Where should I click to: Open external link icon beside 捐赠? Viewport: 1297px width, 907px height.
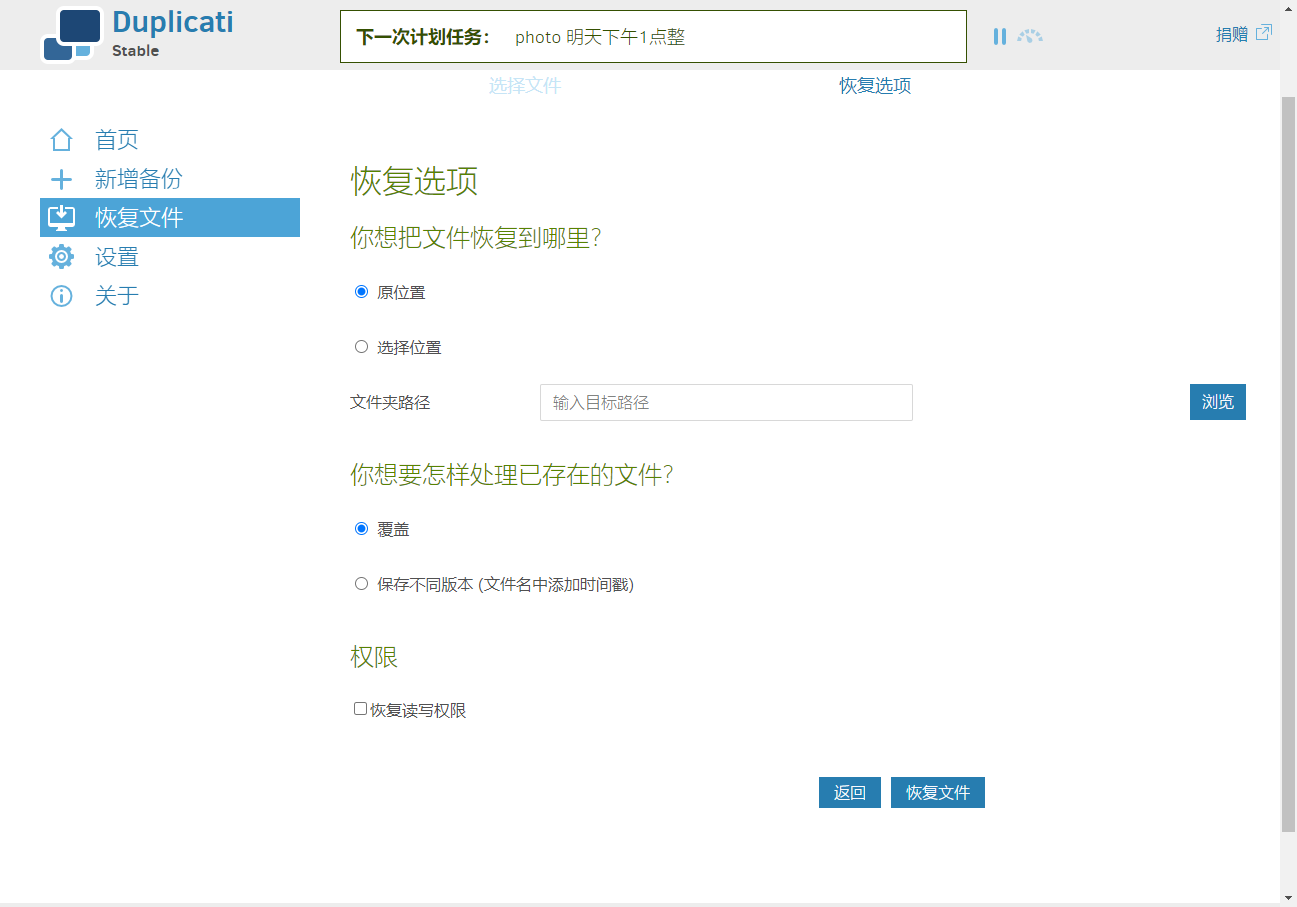coord(1264,33)
